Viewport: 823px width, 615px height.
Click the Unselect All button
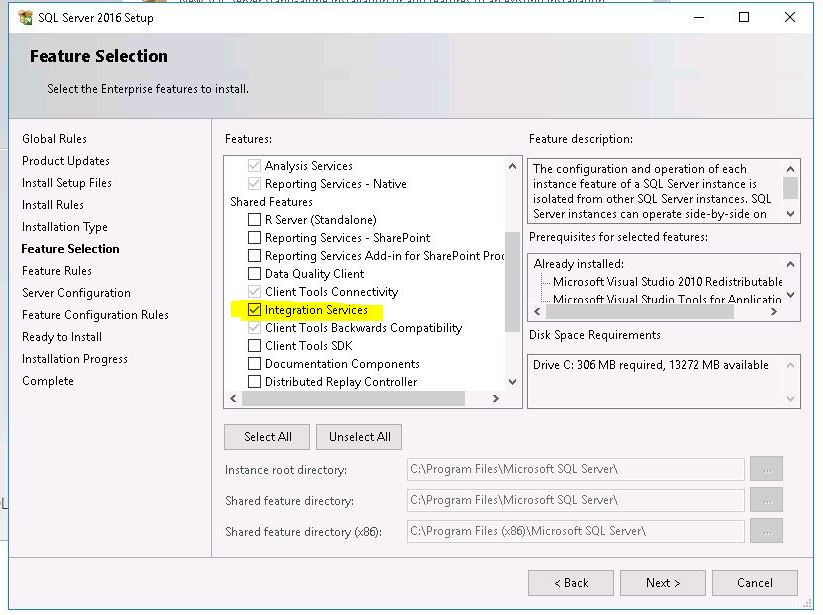(x=359, y=437)
